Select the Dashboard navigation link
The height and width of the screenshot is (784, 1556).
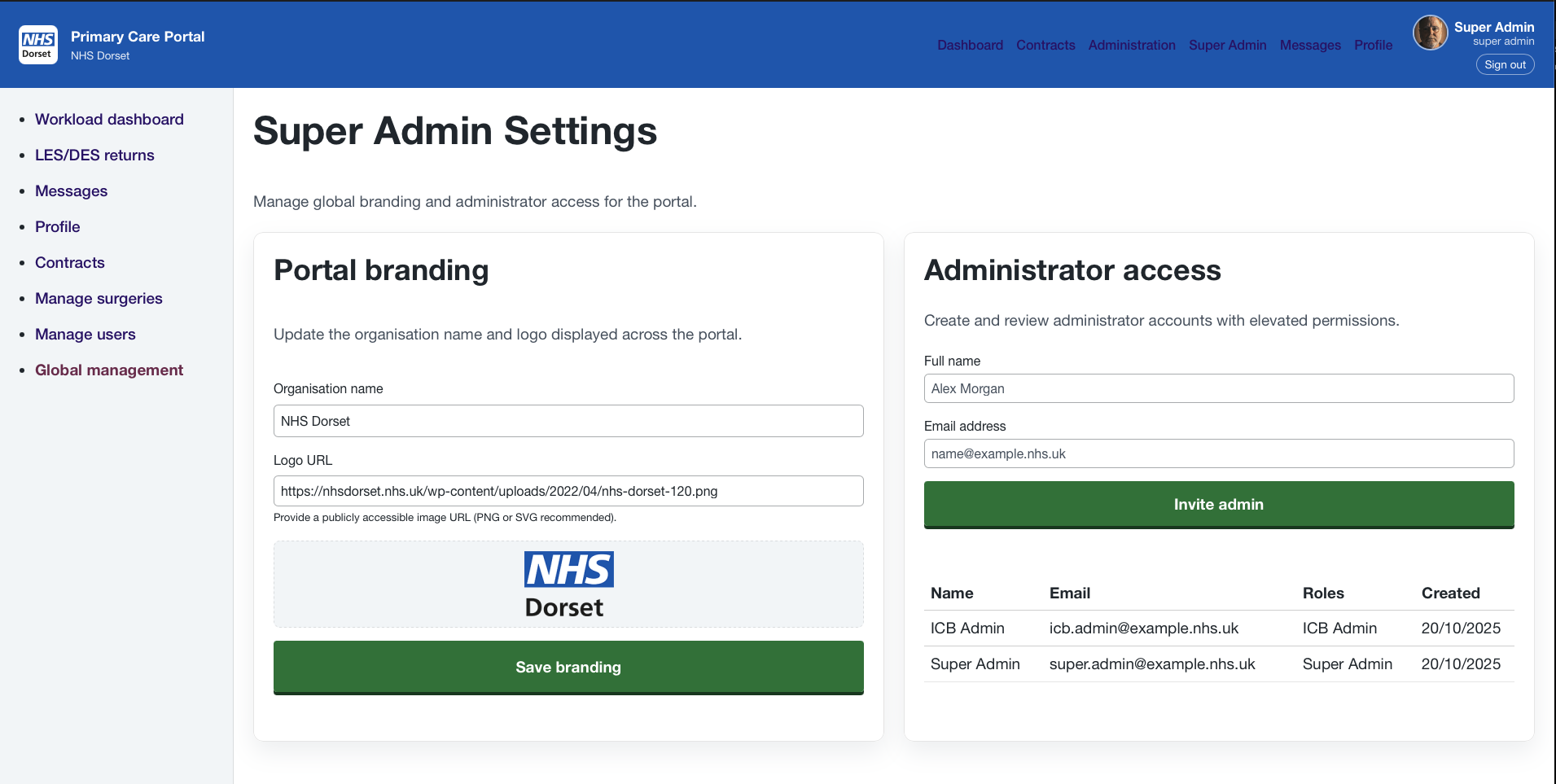970,45
